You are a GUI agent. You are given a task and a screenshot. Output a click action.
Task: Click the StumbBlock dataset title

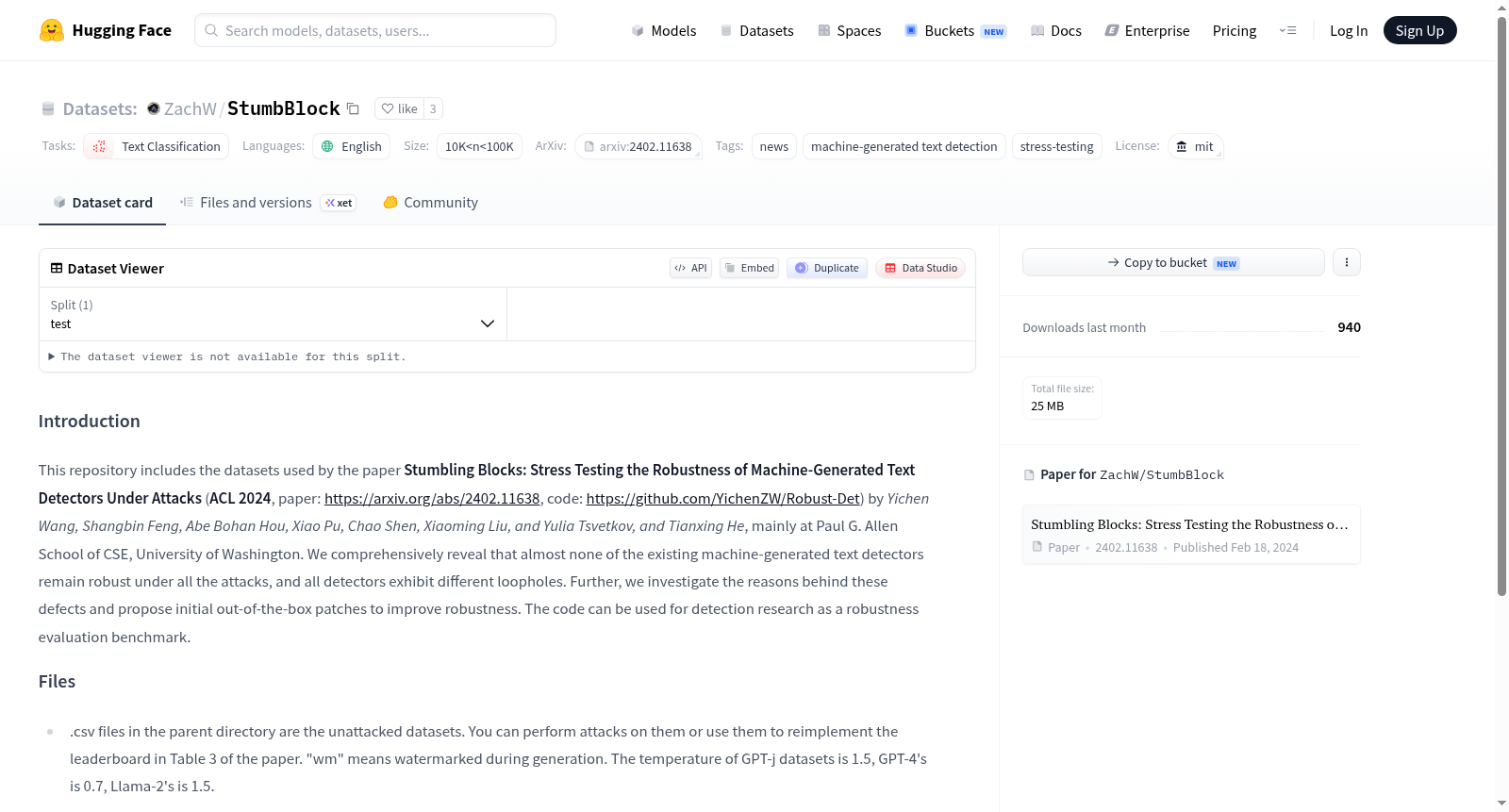284,108
